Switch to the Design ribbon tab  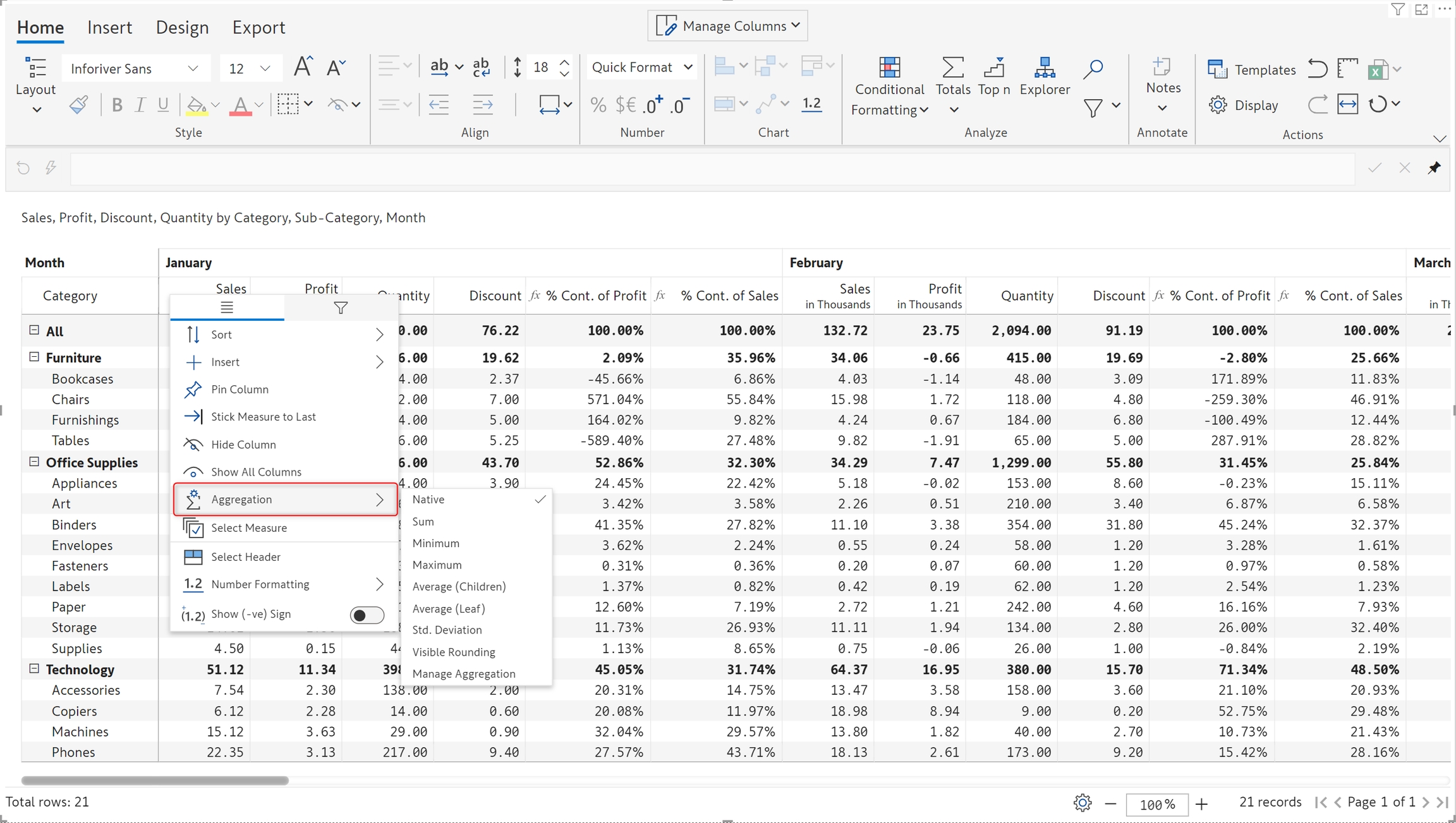[182, 27]
